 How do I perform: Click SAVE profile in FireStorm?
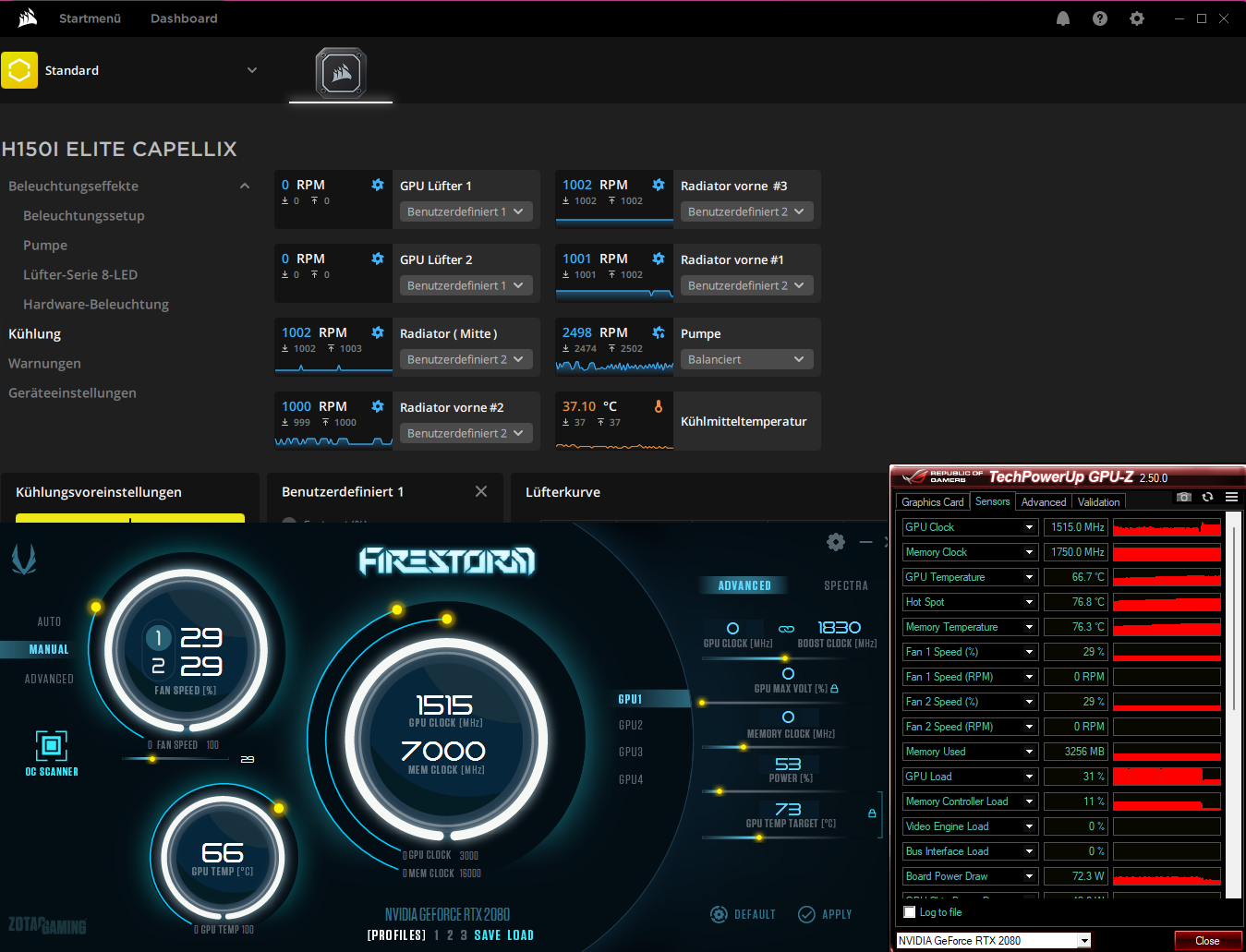(487, 935)
